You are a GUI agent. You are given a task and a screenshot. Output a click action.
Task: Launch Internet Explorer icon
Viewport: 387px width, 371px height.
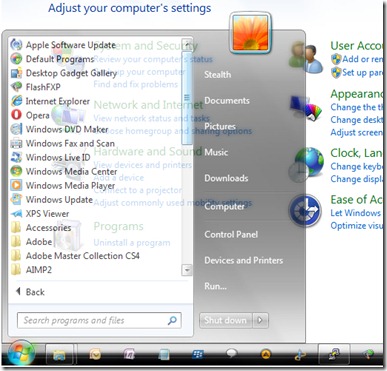(16, 101)
